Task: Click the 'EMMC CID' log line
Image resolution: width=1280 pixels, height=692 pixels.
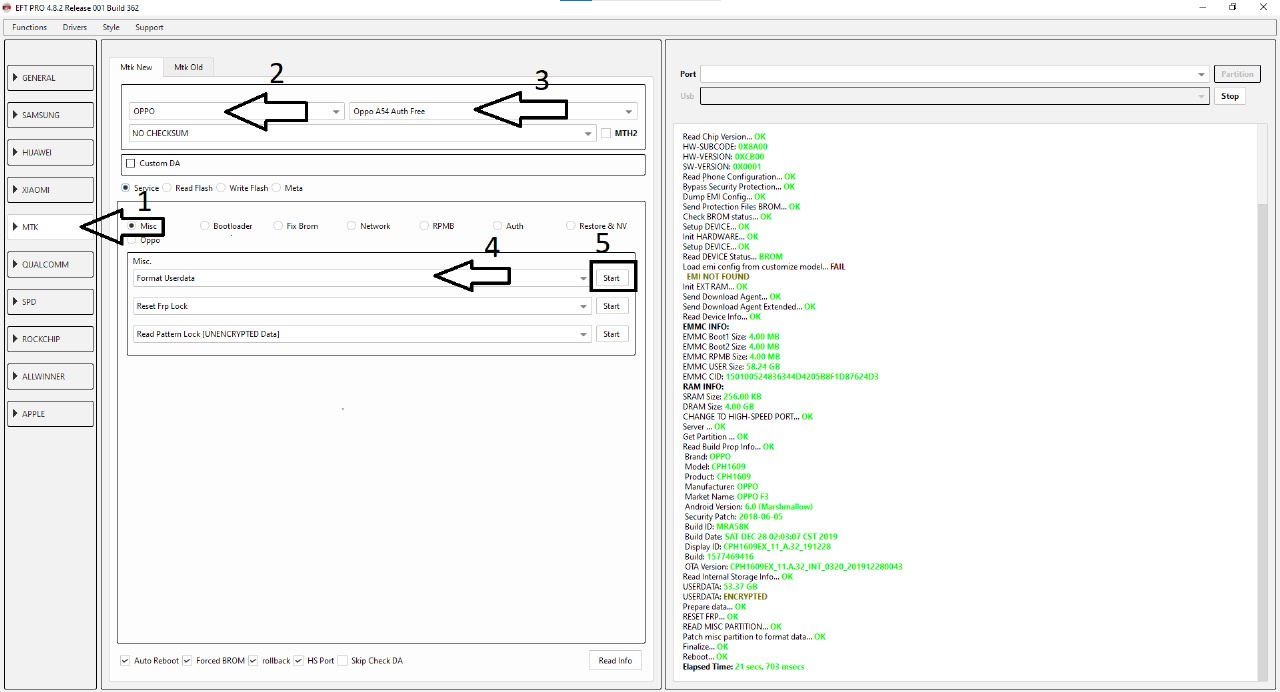Action: [780, 377]
